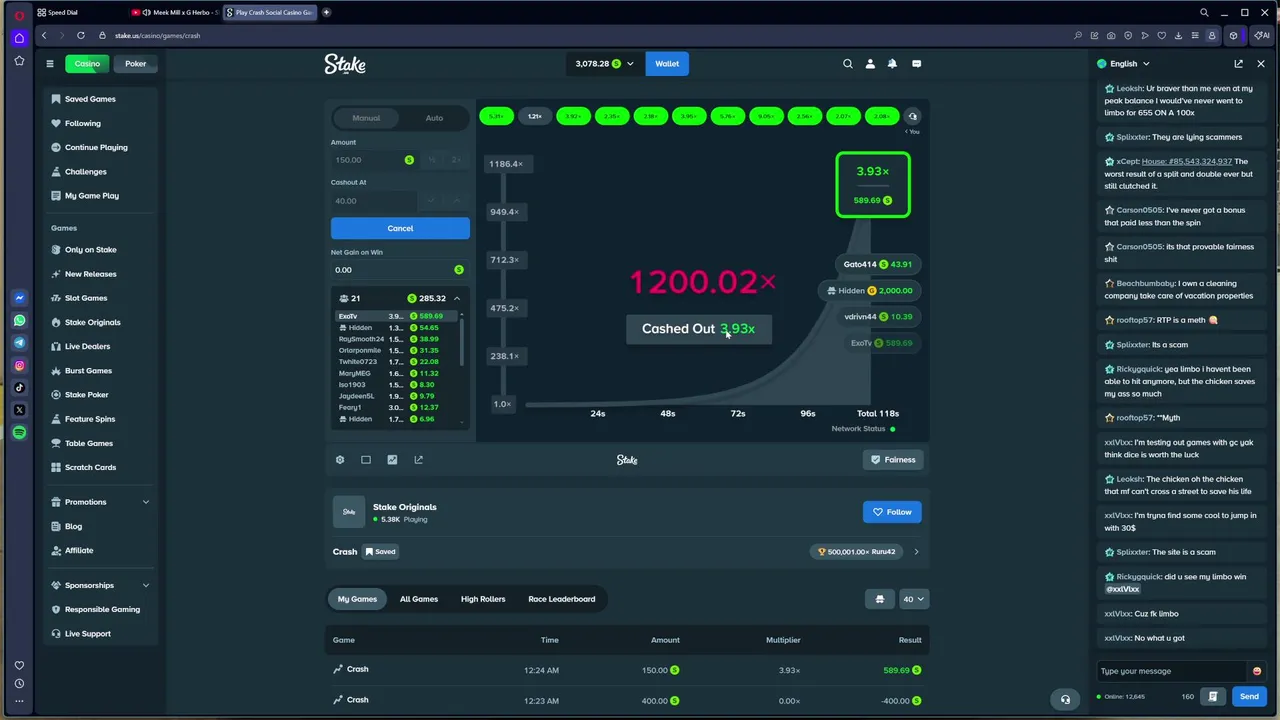Click the popout game icon

[418, 460]
